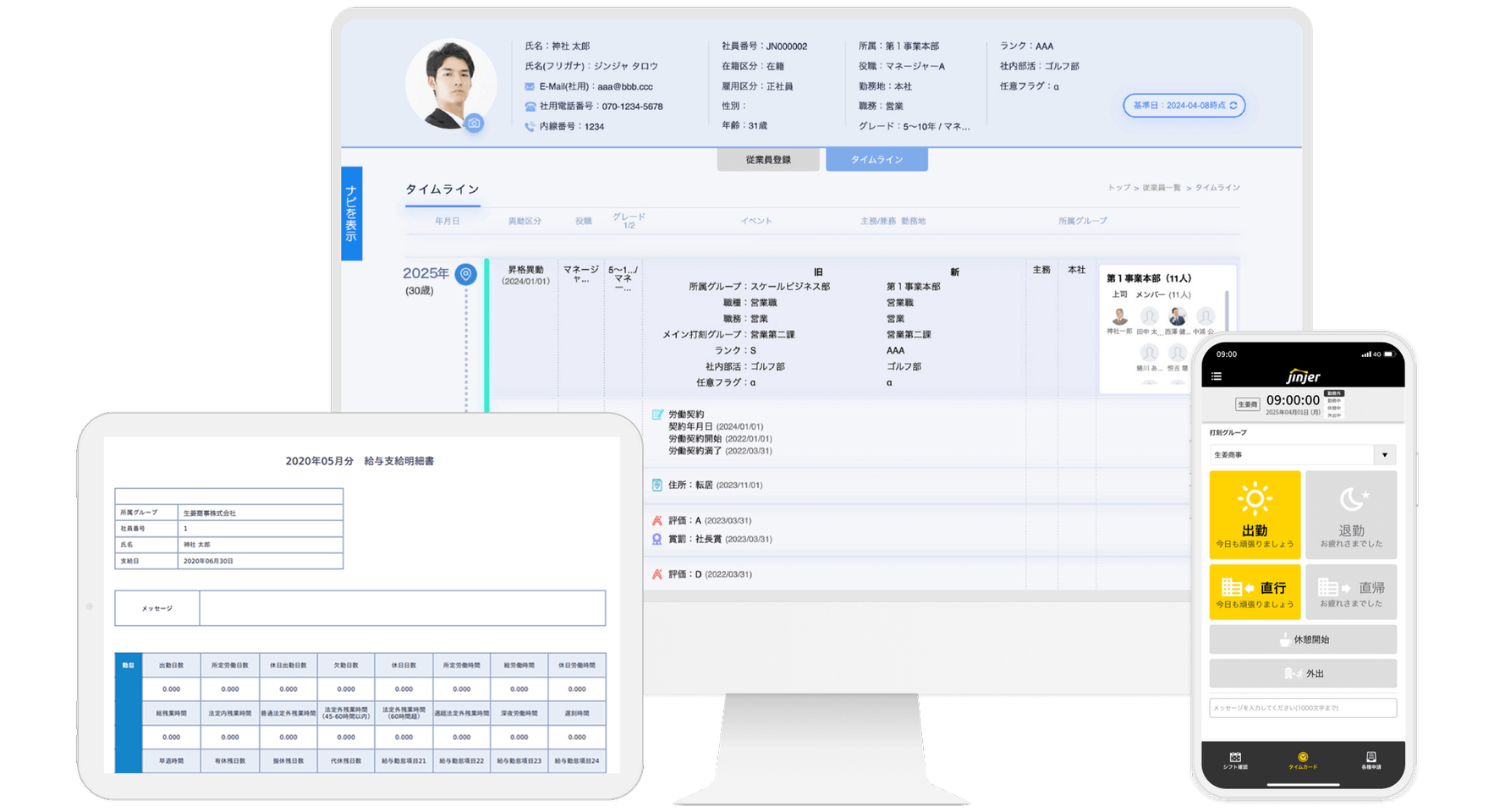
Task: Switch to the 従業員登録 tab
Action: [767, 160]
